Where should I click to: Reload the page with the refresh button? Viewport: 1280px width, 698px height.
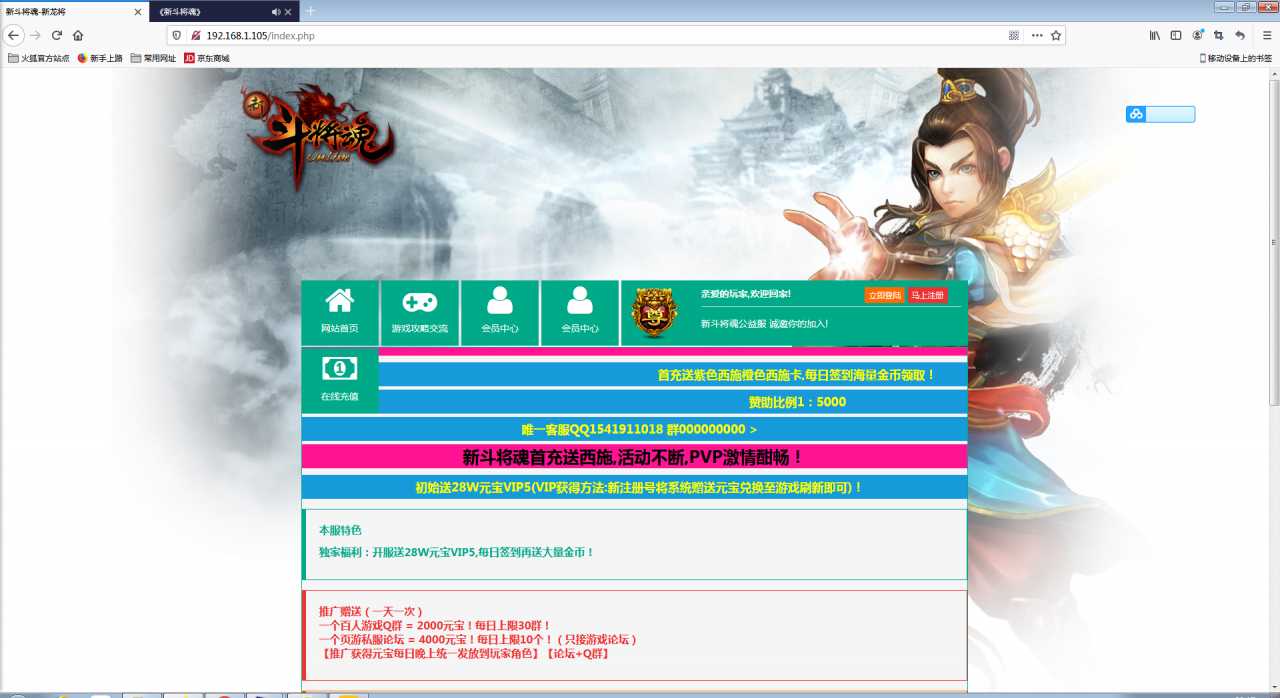click(x=57, y=35)
